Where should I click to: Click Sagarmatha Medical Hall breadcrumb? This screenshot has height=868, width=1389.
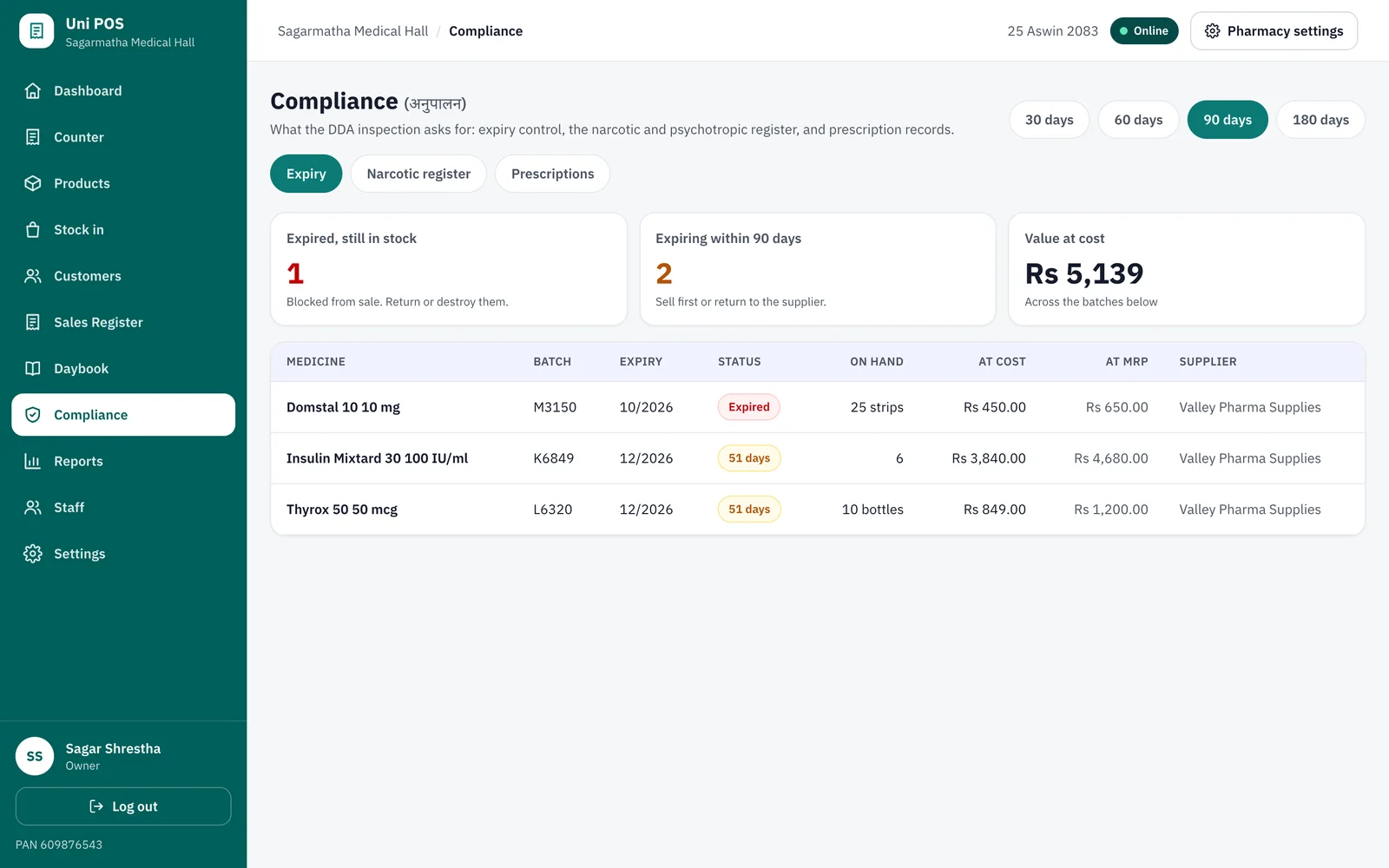pos(352,31)
